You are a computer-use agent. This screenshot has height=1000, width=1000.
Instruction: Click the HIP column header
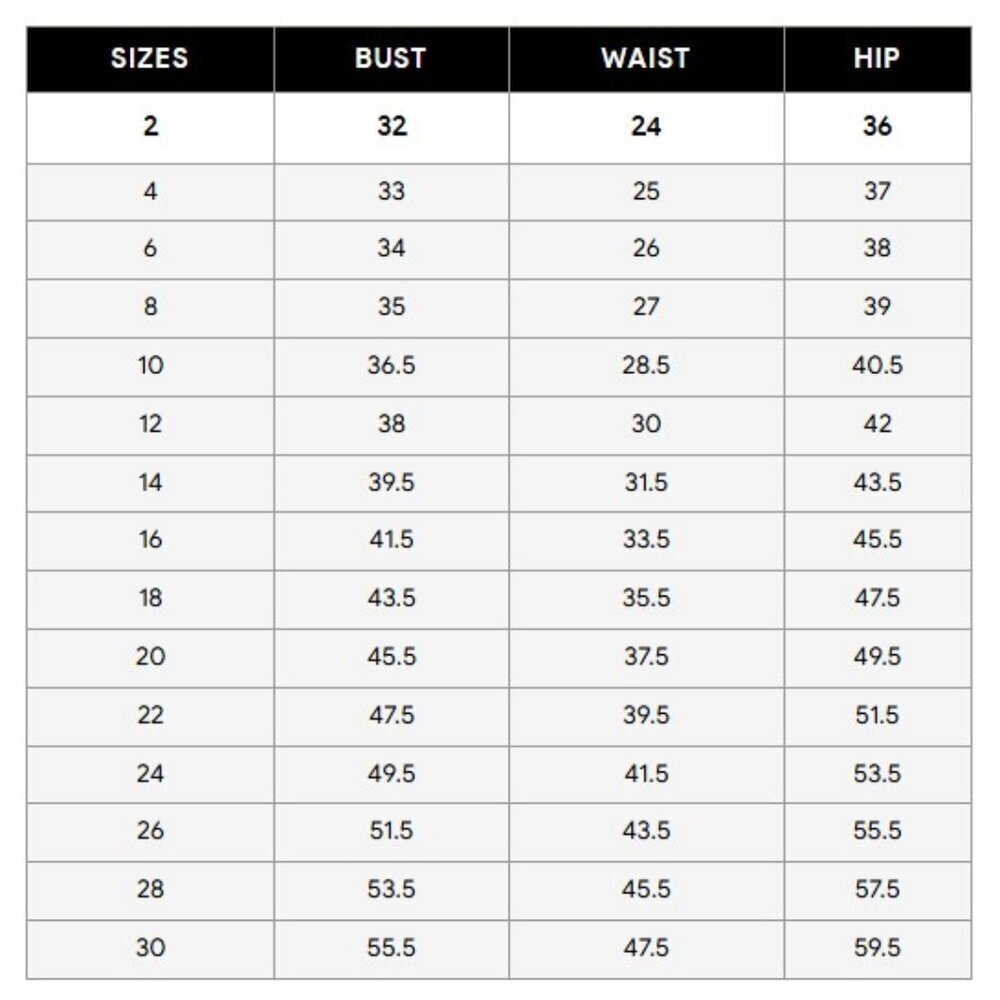pyautogui.click(x=878, y=59)
